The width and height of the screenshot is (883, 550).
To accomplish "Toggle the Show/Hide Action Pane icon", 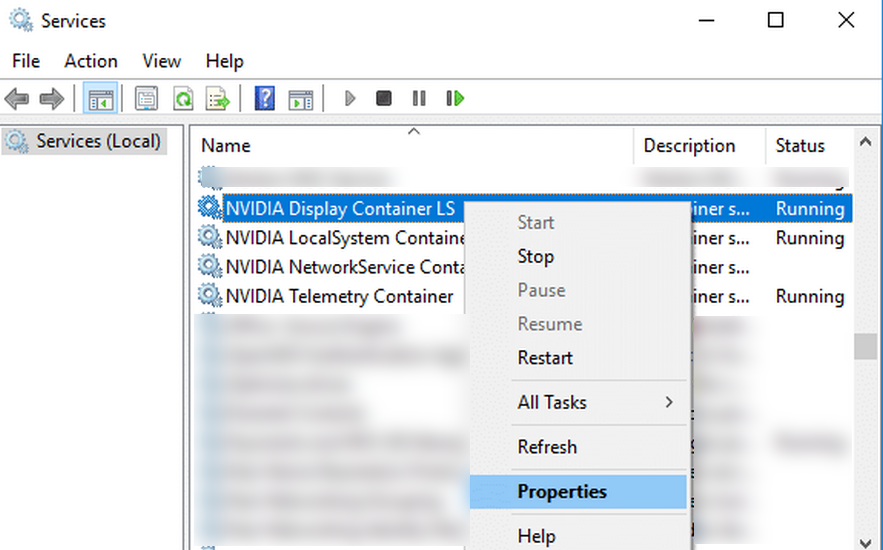I will point(301,99).
